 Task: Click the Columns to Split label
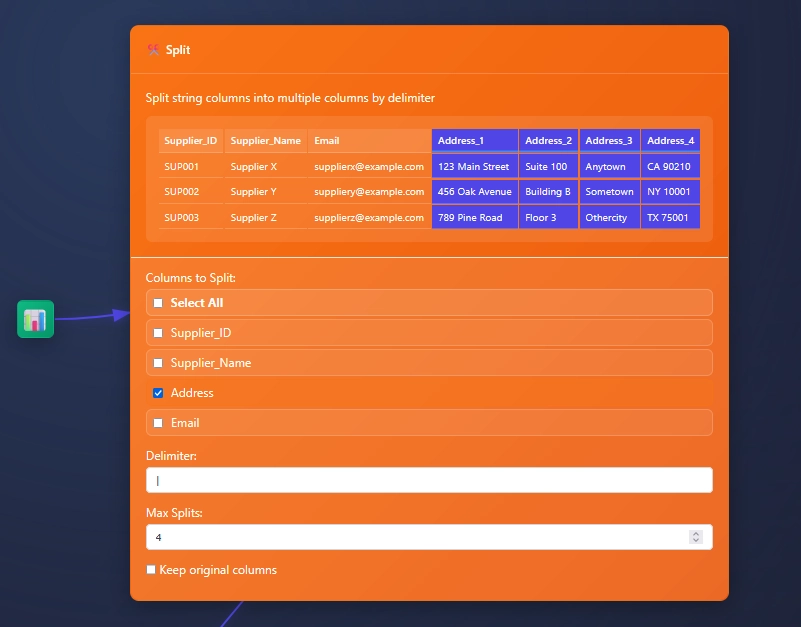click(x=191, y=278)
